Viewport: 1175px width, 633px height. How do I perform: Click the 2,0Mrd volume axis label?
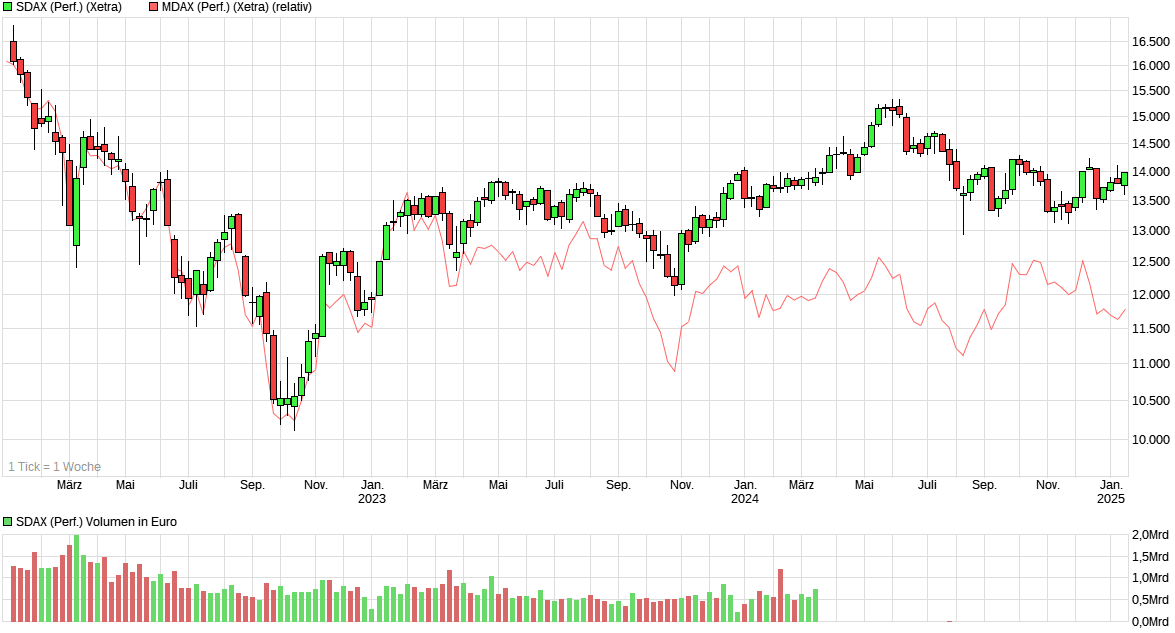pyautogui.click(x=1148, y=535)
